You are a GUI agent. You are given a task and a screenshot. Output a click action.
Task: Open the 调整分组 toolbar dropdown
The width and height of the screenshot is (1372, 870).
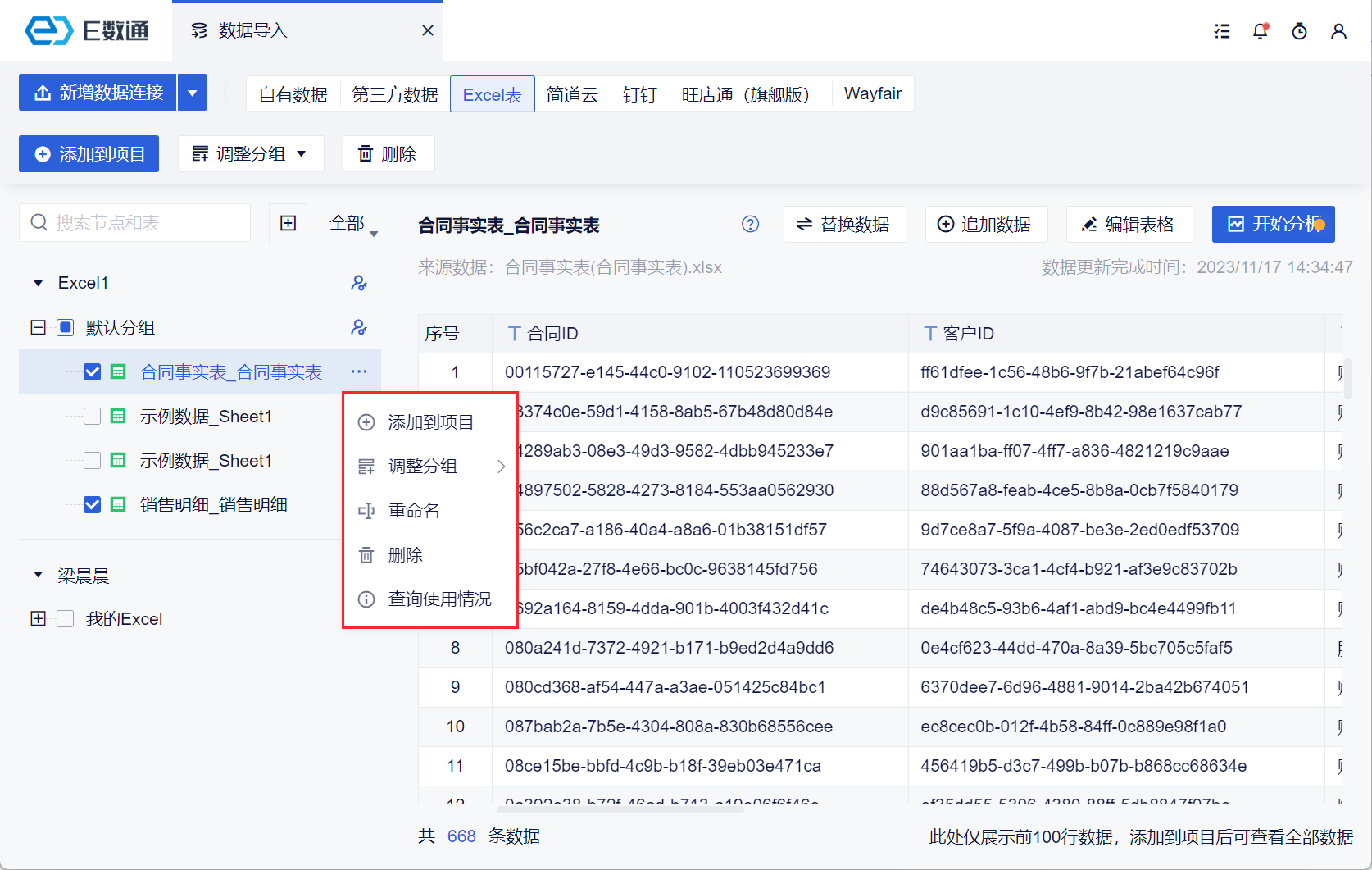tap(251, 153)
